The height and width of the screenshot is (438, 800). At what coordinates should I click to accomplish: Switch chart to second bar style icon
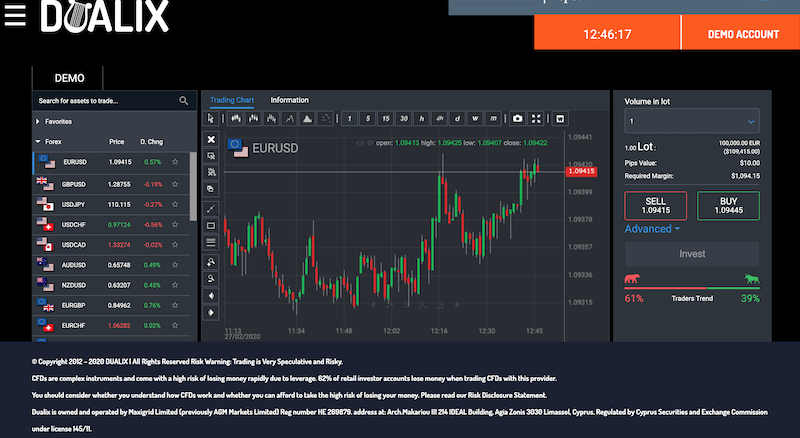254,118
